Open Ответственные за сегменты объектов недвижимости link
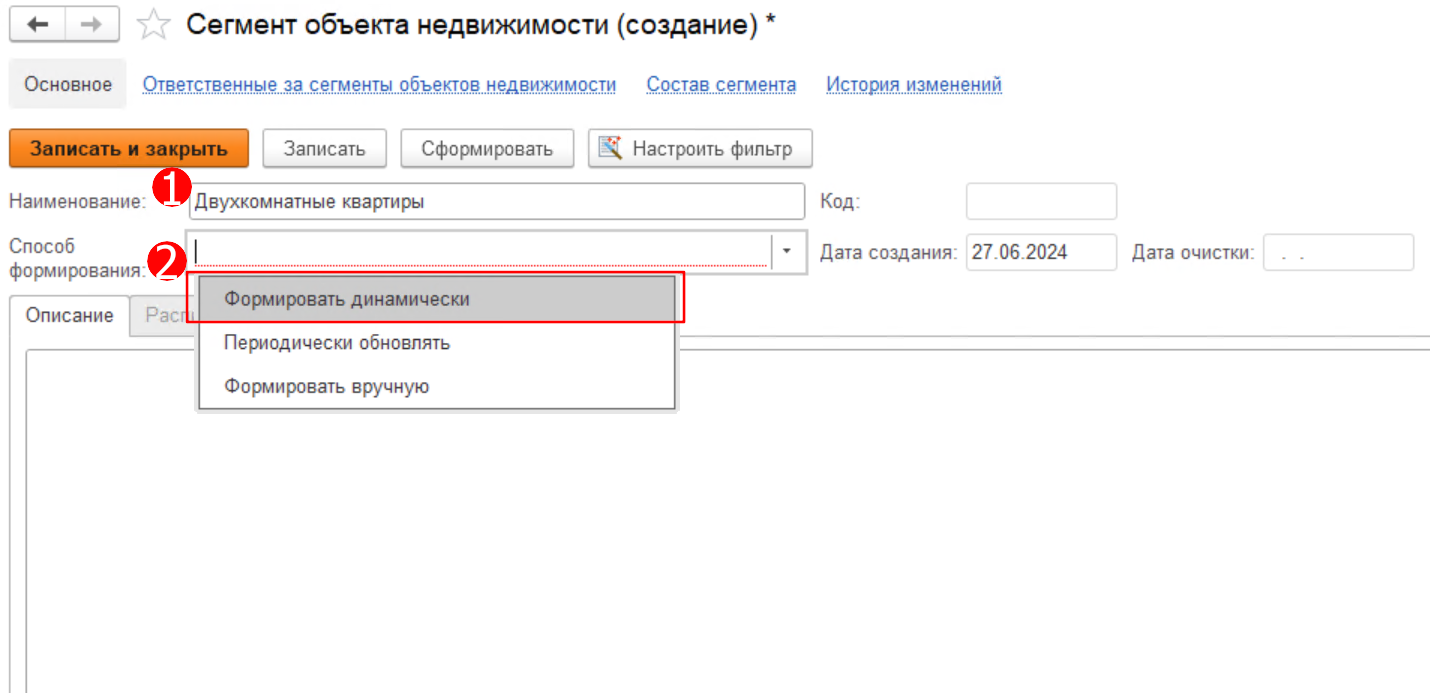The image size is (1430, 693). [x=379, y=84]
